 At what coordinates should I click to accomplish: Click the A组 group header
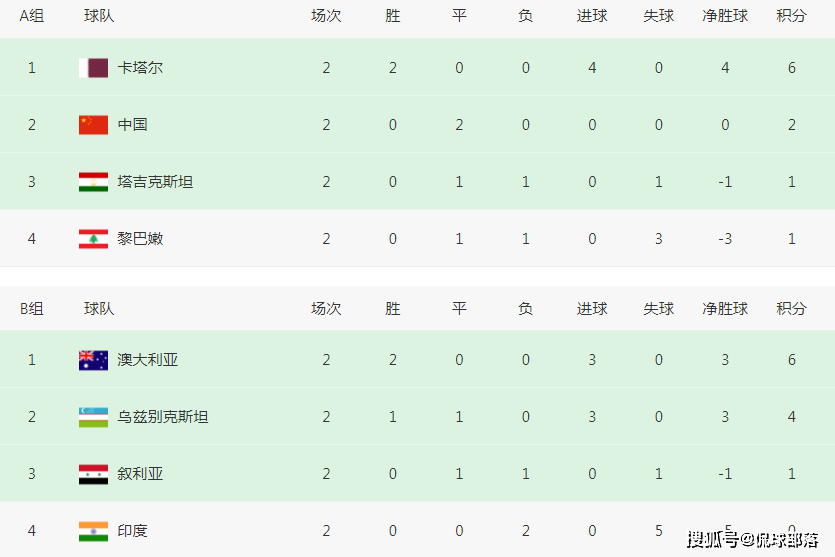(x=32, y=16)
